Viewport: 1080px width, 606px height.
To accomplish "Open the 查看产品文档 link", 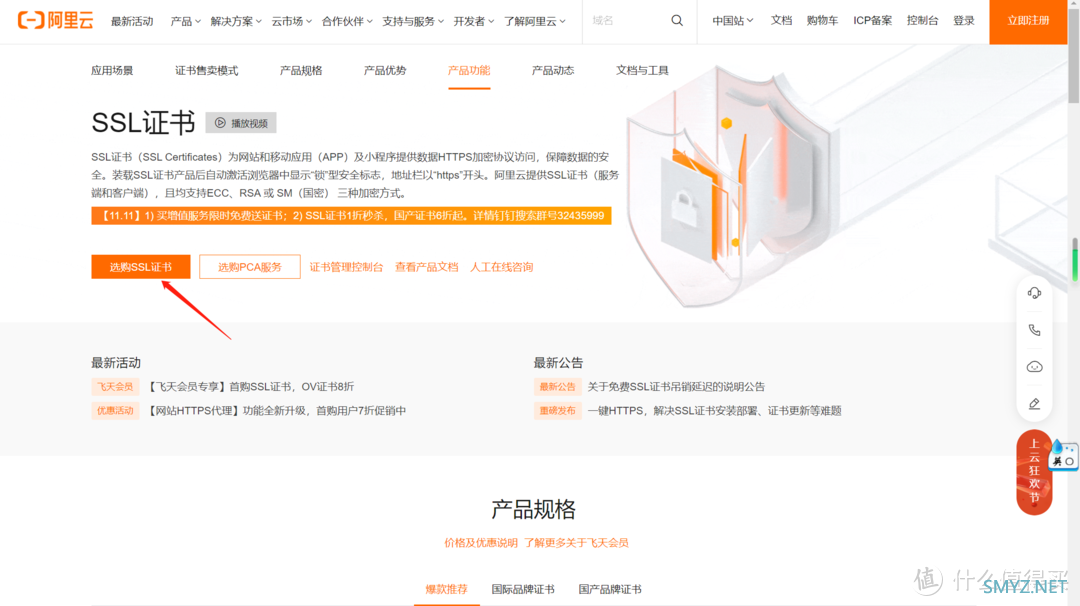I will pyautogui.click(x=426, y=267).
